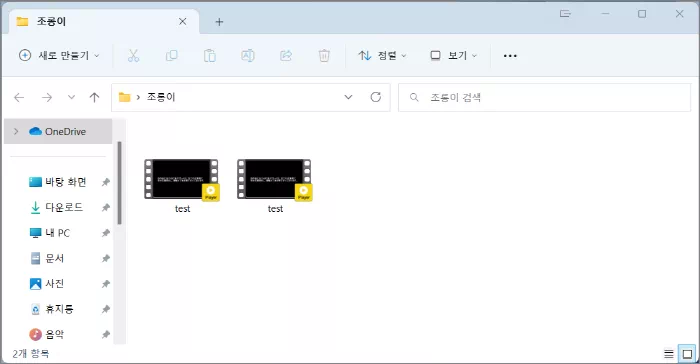The height and width of the screenshot is (364, 700).
Task: Click the Rename icon in toolbar
Action: (248, 56)
